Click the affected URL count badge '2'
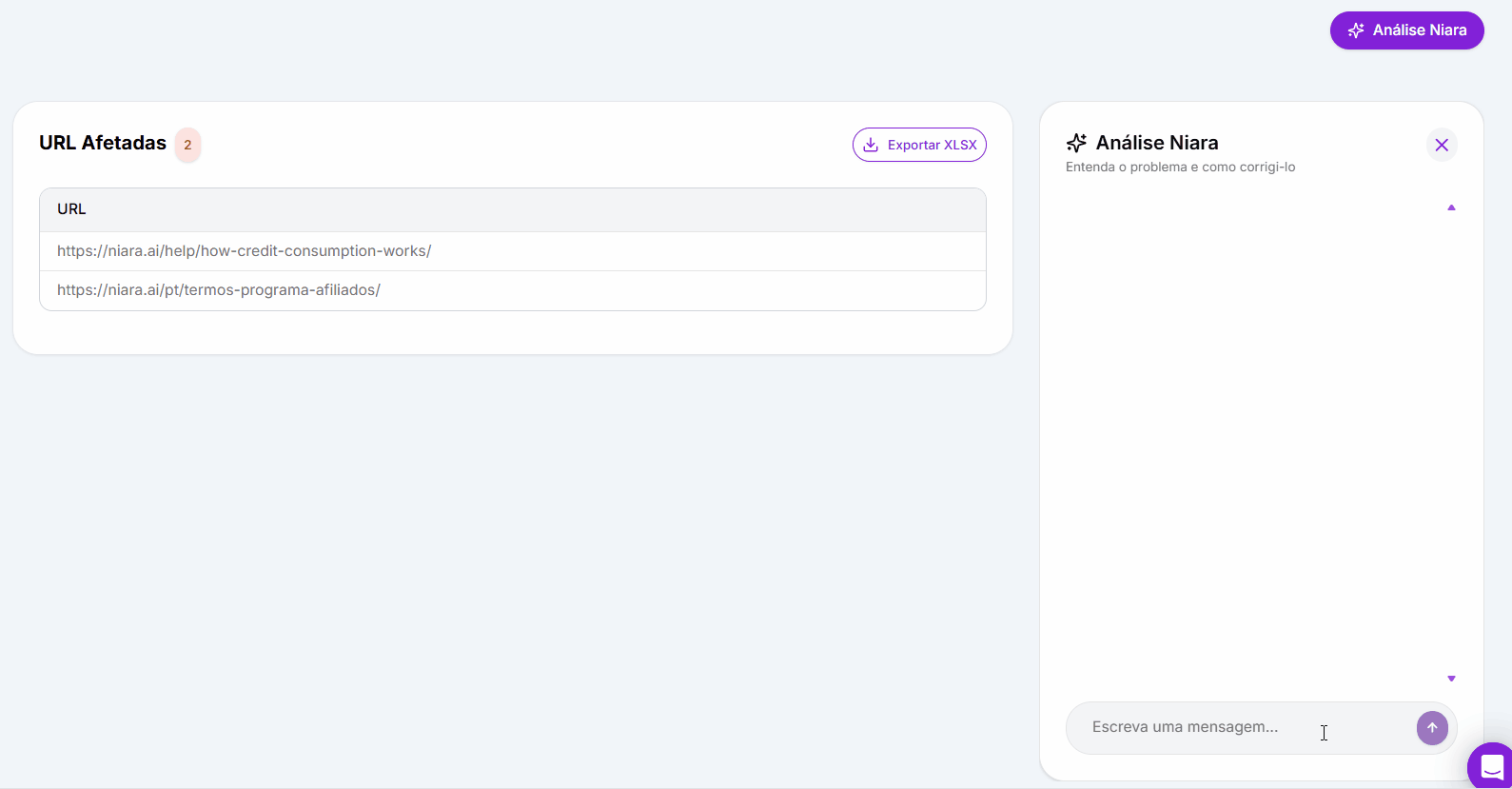The image size is (1512, 789). click(x=187, y=145)
